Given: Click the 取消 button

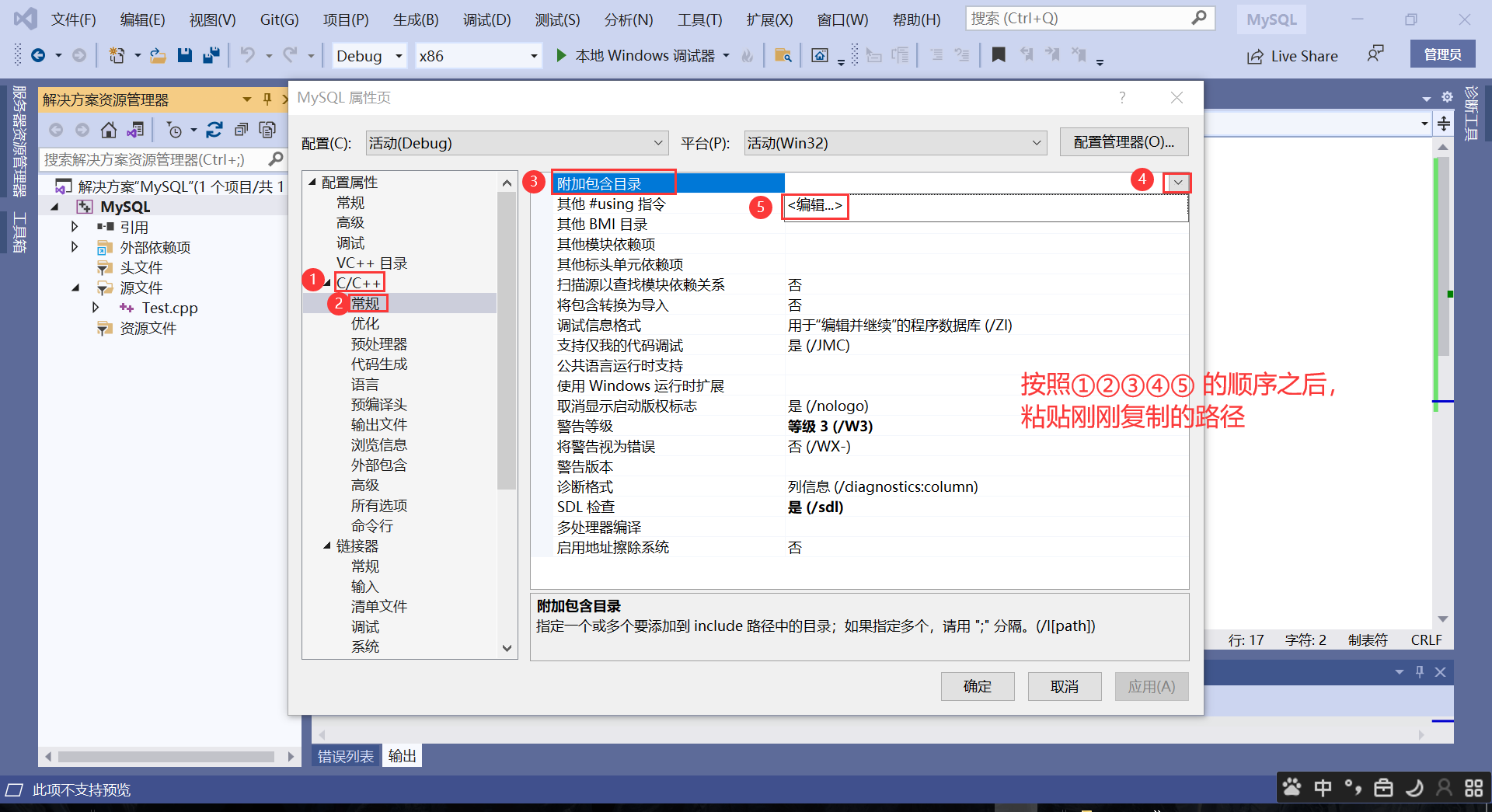Looking at the screenshot, I should 1065,686.
